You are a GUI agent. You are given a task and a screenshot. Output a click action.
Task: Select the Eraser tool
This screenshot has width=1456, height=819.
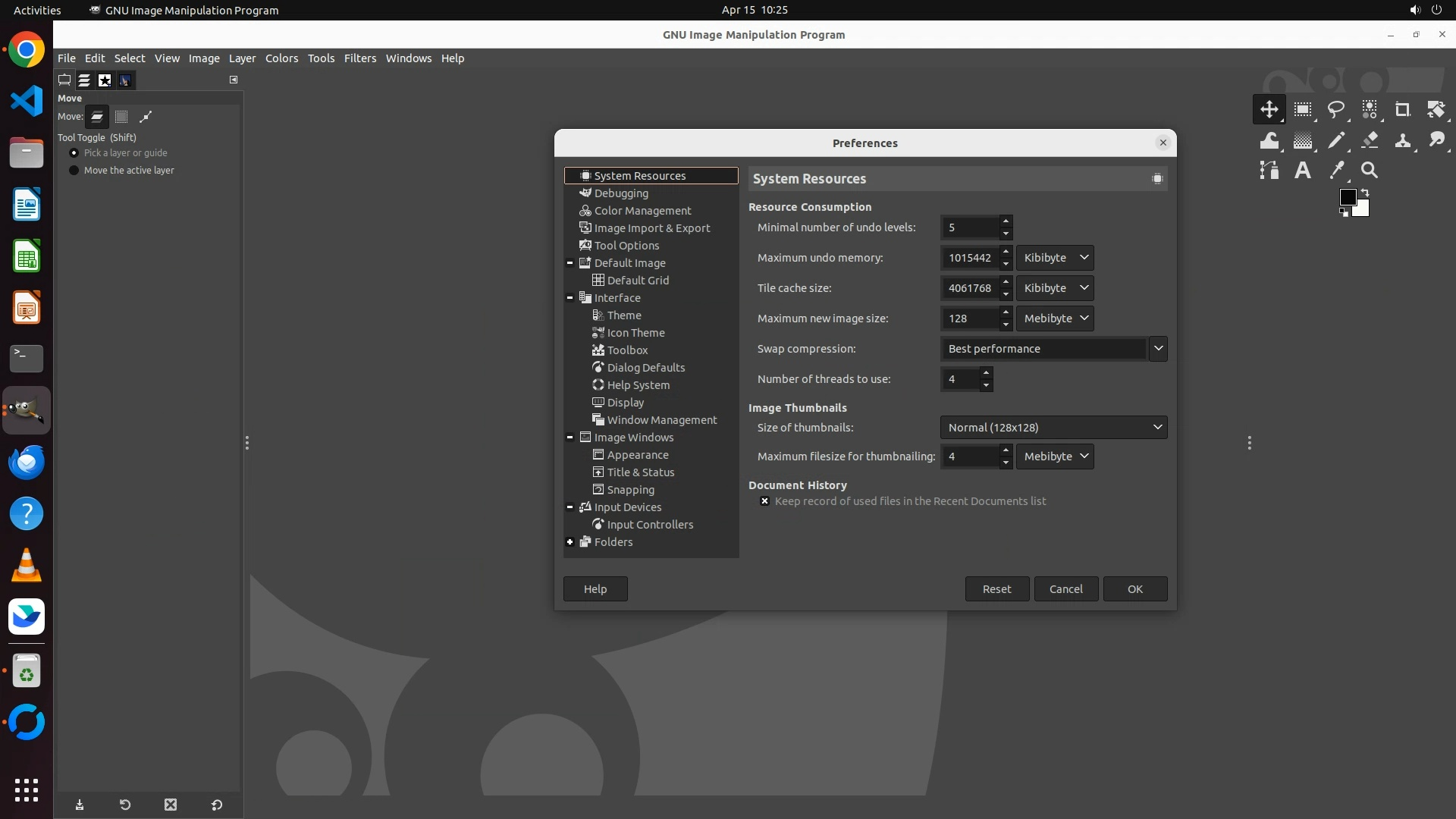coord(1370,140)
